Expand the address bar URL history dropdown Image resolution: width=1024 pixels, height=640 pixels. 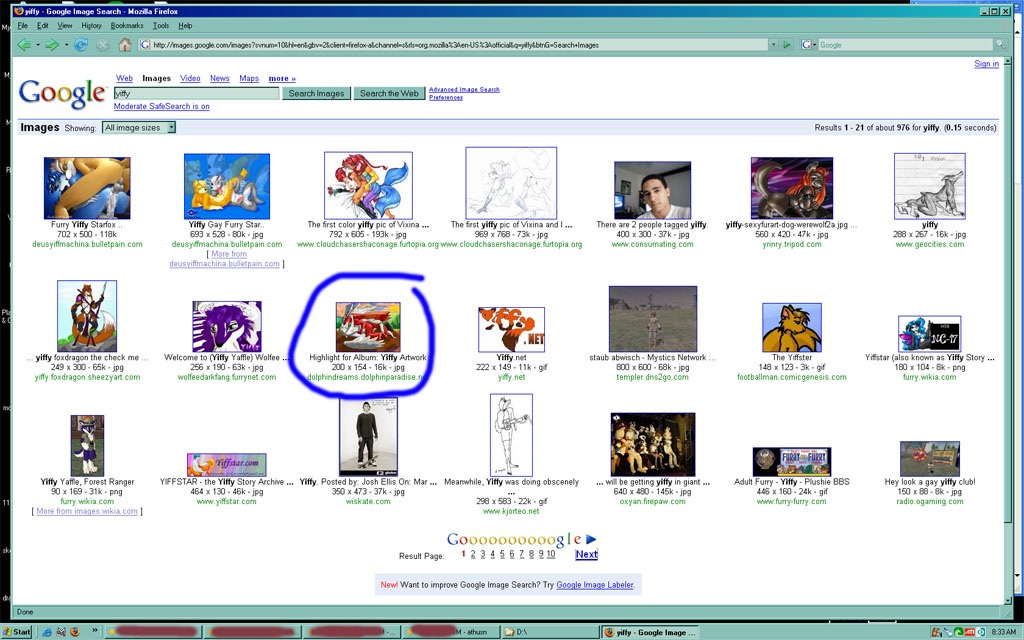click(773, 44)
